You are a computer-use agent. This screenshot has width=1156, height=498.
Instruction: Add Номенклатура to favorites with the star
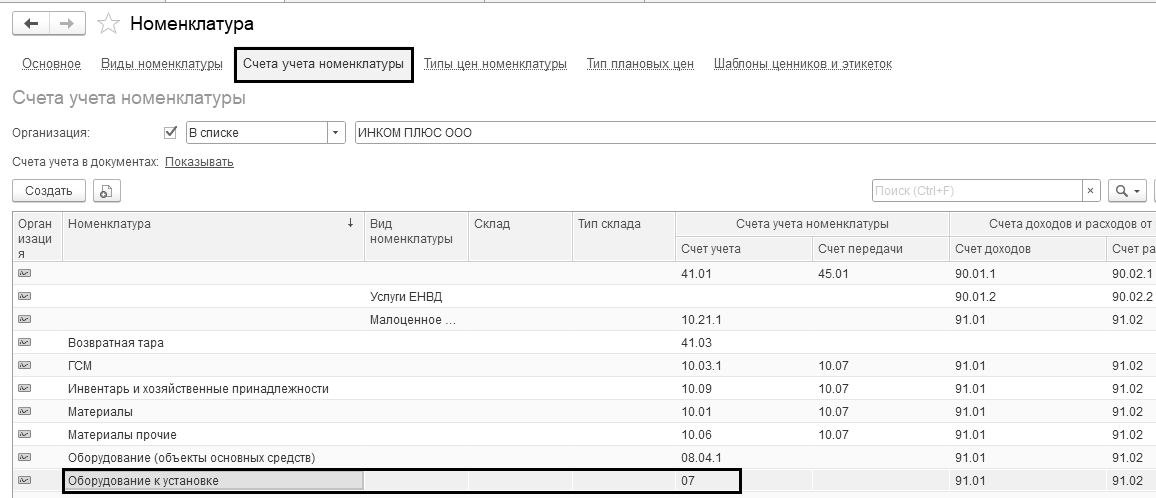tap(108, 24)
